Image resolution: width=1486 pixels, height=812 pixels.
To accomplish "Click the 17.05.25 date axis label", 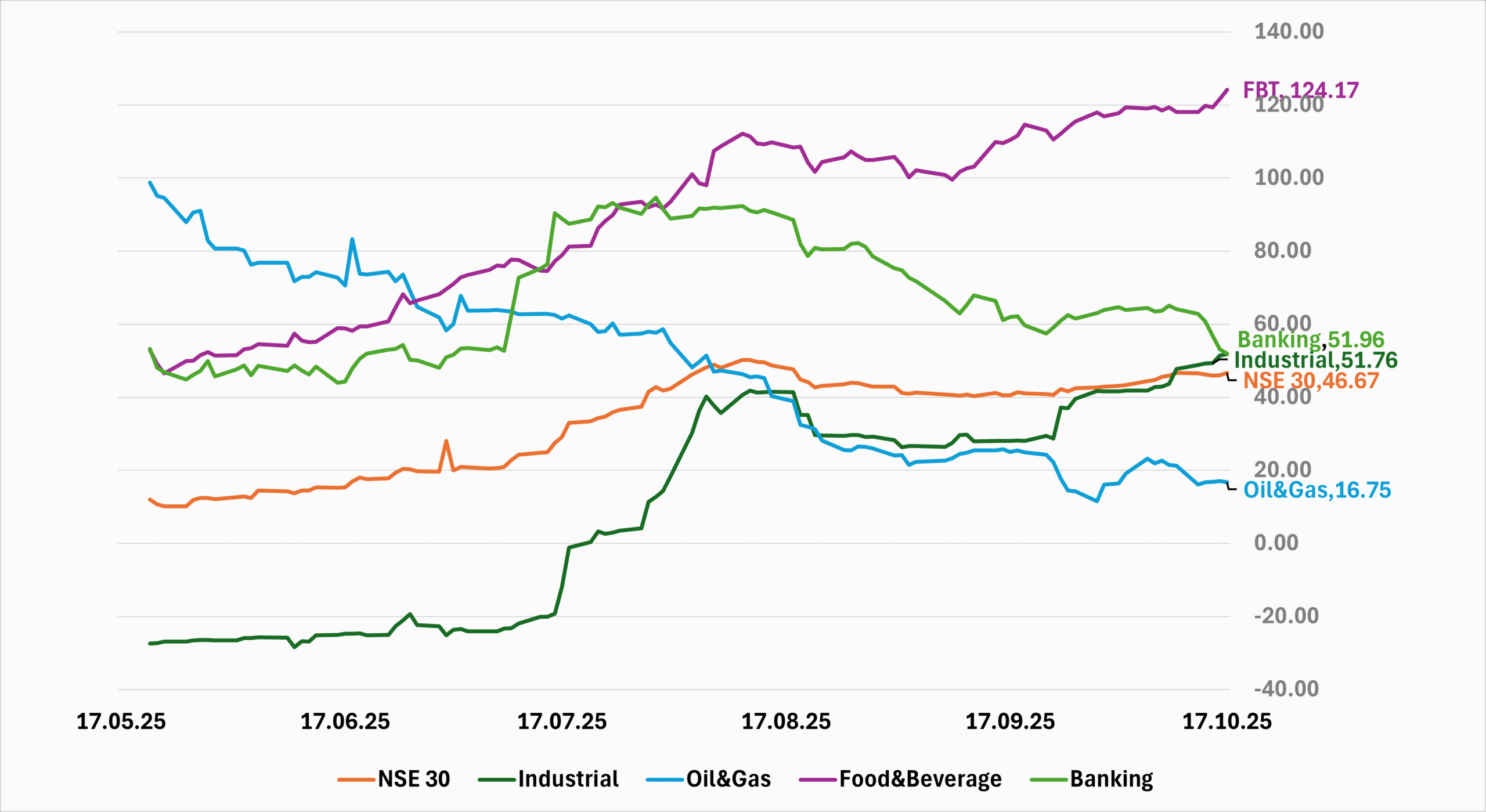I will [x=121, y=722].
